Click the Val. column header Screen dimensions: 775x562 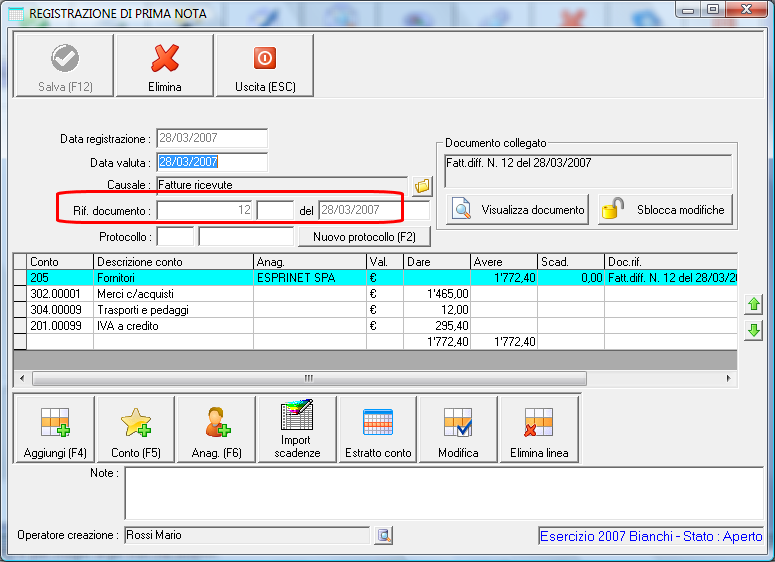385,261
